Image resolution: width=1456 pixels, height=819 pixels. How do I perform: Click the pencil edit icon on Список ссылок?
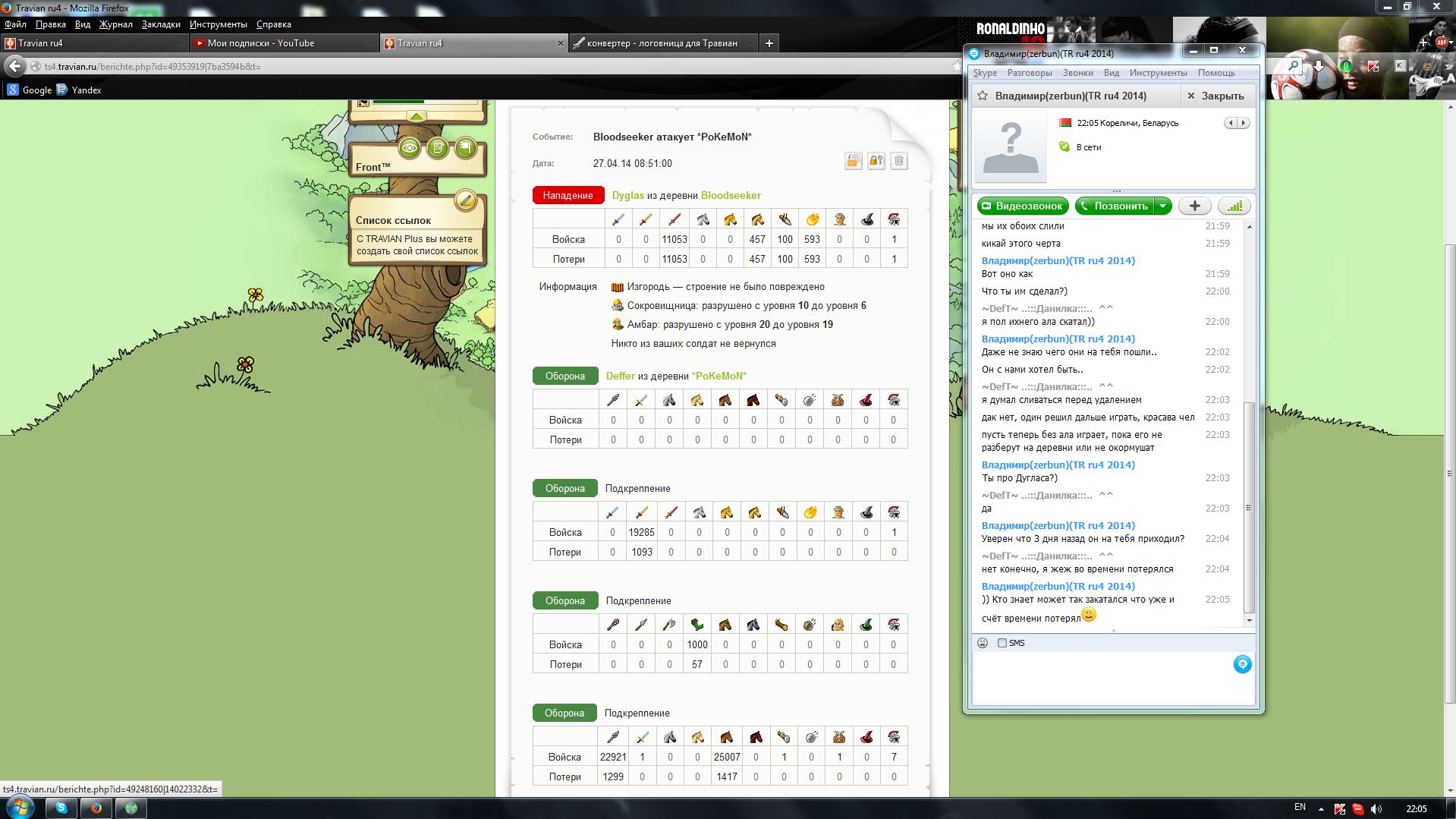pyautogui.click(x=465, y=201)
